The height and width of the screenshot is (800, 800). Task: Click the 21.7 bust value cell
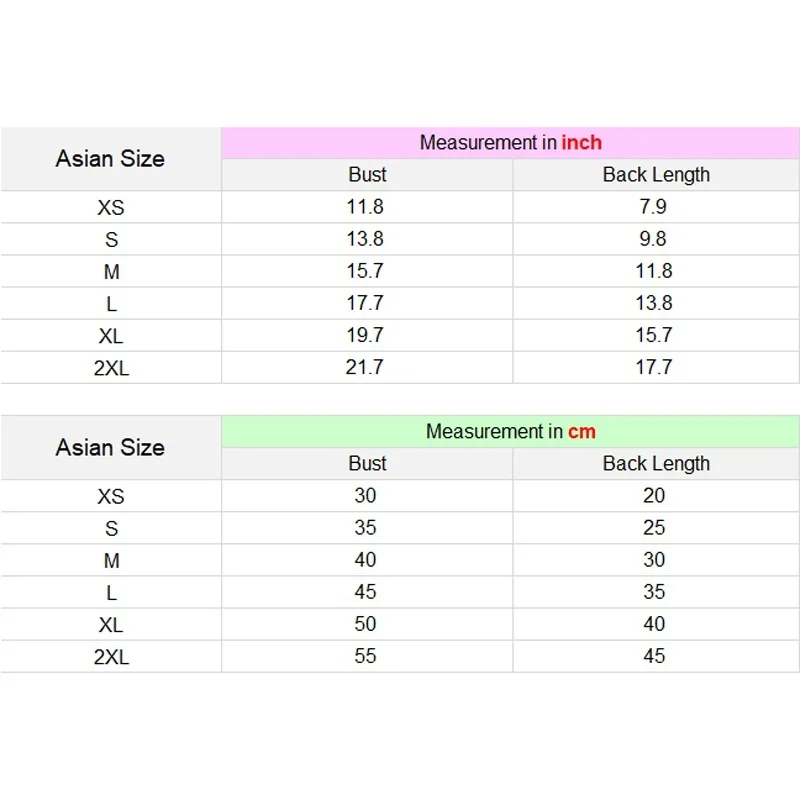pyautogui.click(x=365, y=368)
